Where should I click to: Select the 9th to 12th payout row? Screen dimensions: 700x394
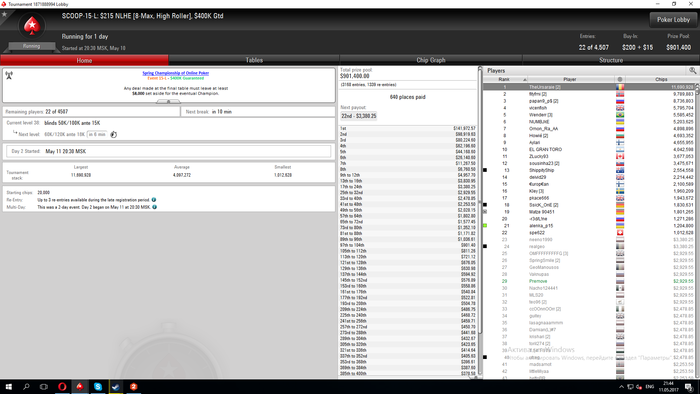pos(408,175)
